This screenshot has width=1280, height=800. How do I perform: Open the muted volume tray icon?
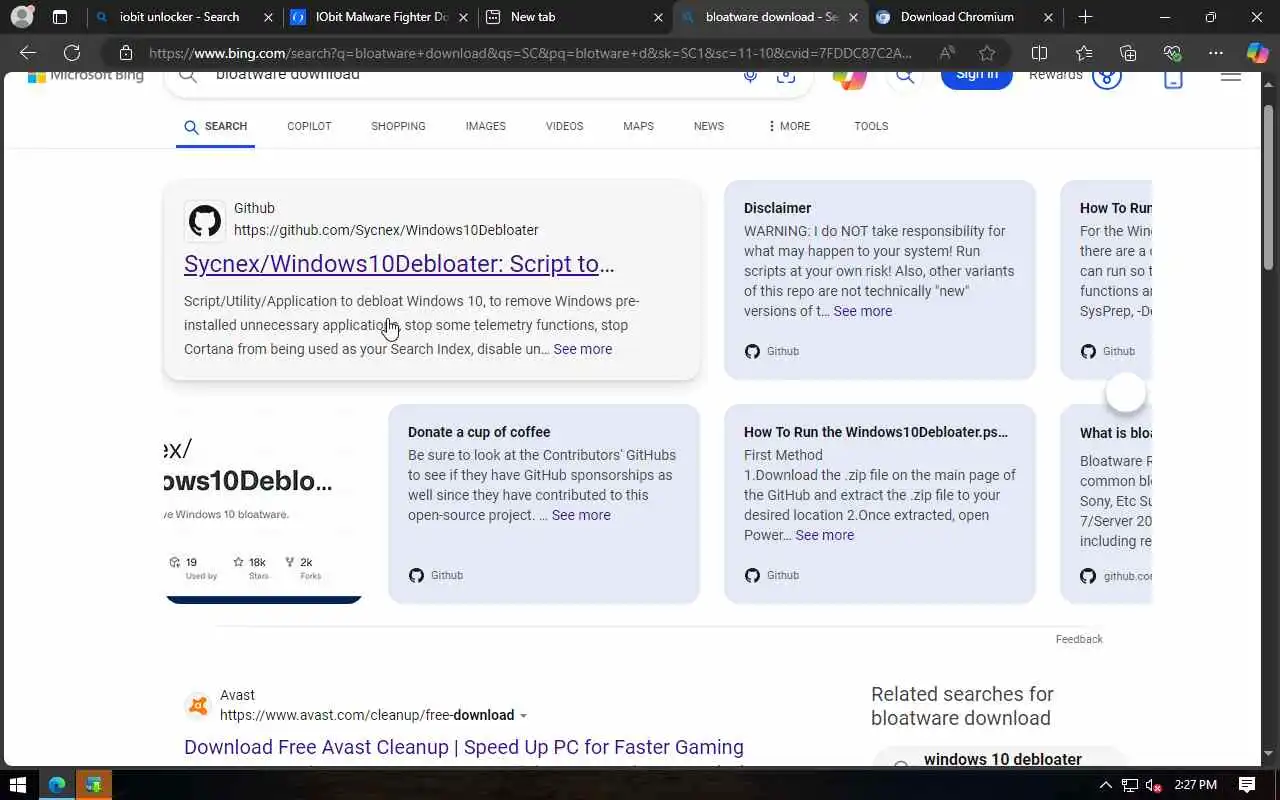click(1153, 785)
